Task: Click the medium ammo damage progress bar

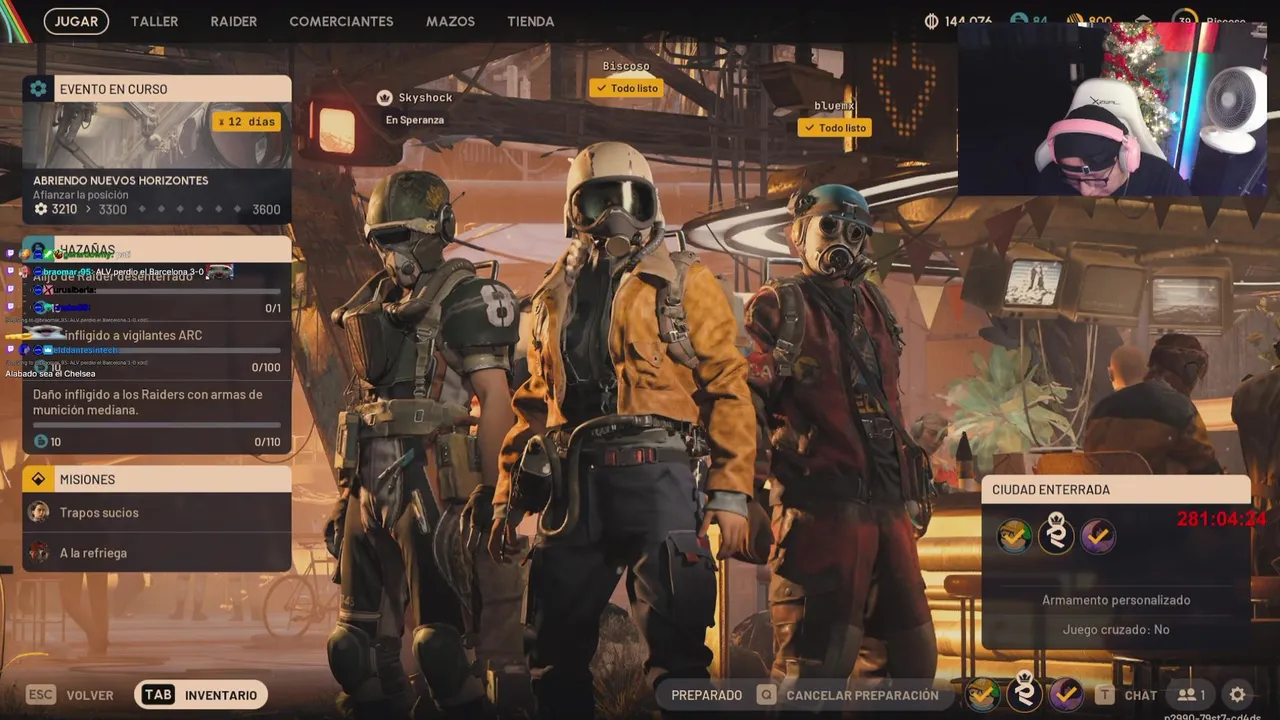Action: [x=157, y=425]
